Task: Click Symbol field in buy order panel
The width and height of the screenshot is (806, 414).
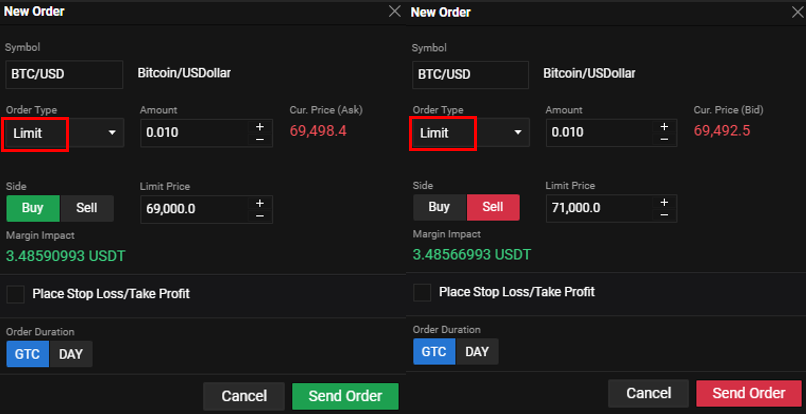Action: pos(64,74)
